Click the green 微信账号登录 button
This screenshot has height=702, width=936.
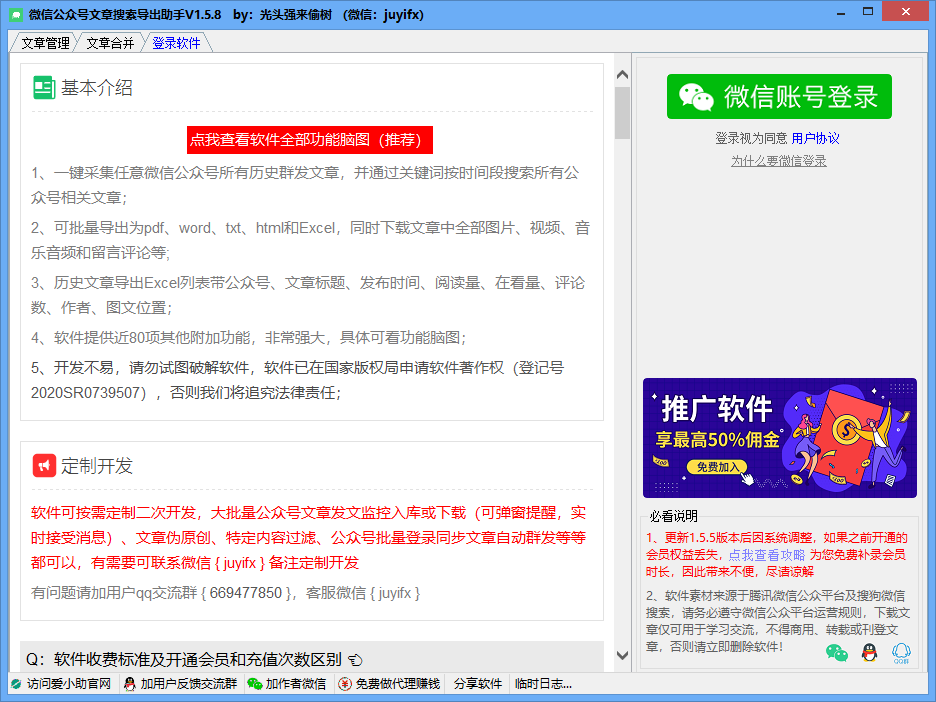(x=779, y=97)
